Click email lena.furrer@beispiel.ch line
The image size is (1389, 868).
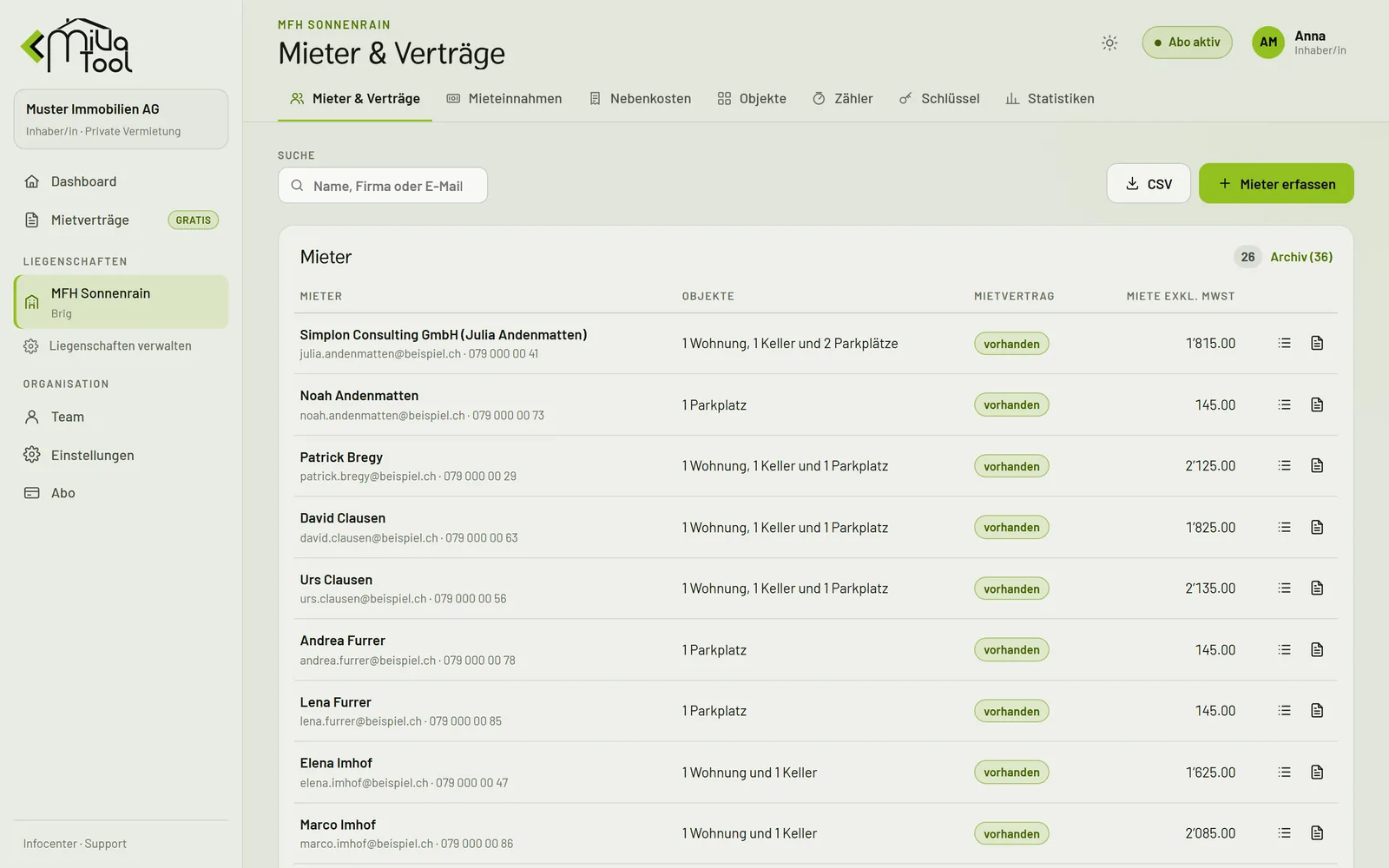(401, 721)
